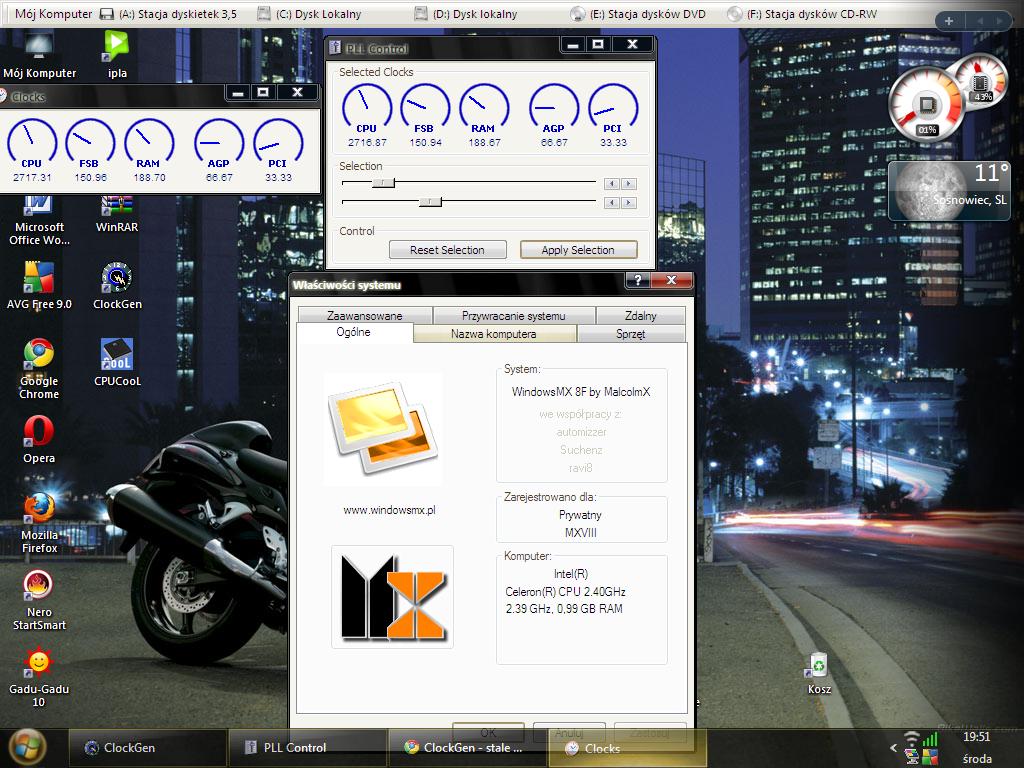Open (F:) Stacja dysków CD-RW
Screen dimensions: 1024x768
tap(802, 14)
